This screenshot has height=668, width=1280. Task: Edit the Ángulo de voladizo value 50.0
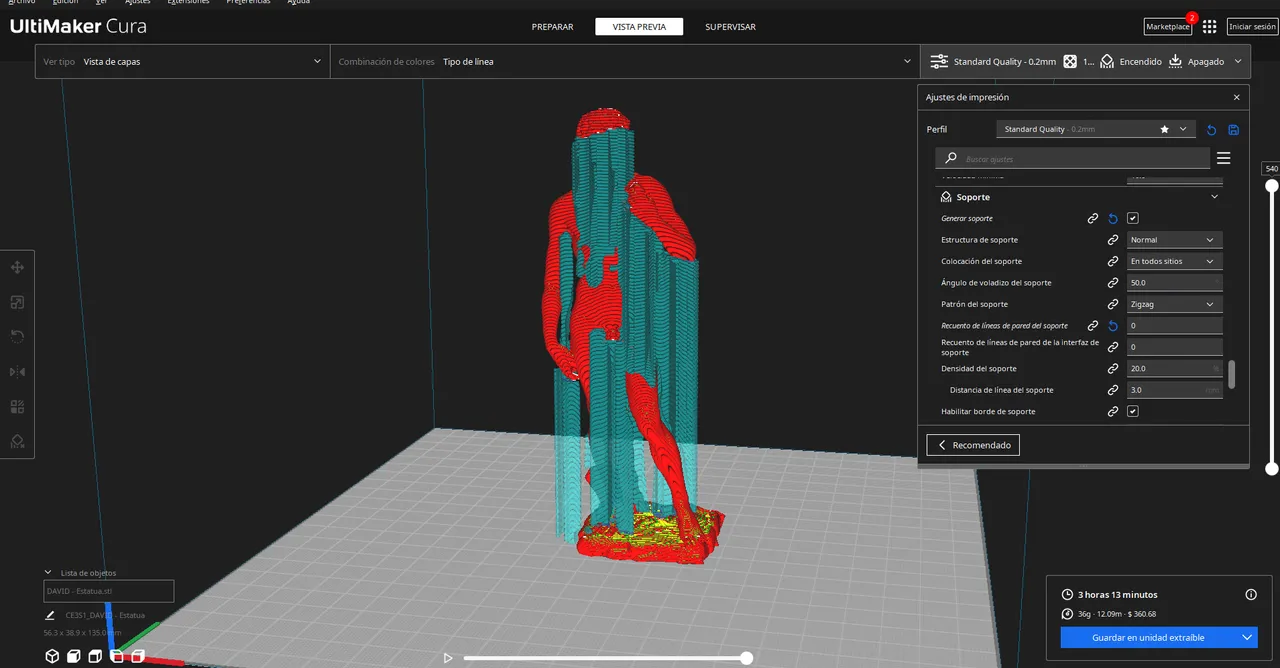[1174, 283]
